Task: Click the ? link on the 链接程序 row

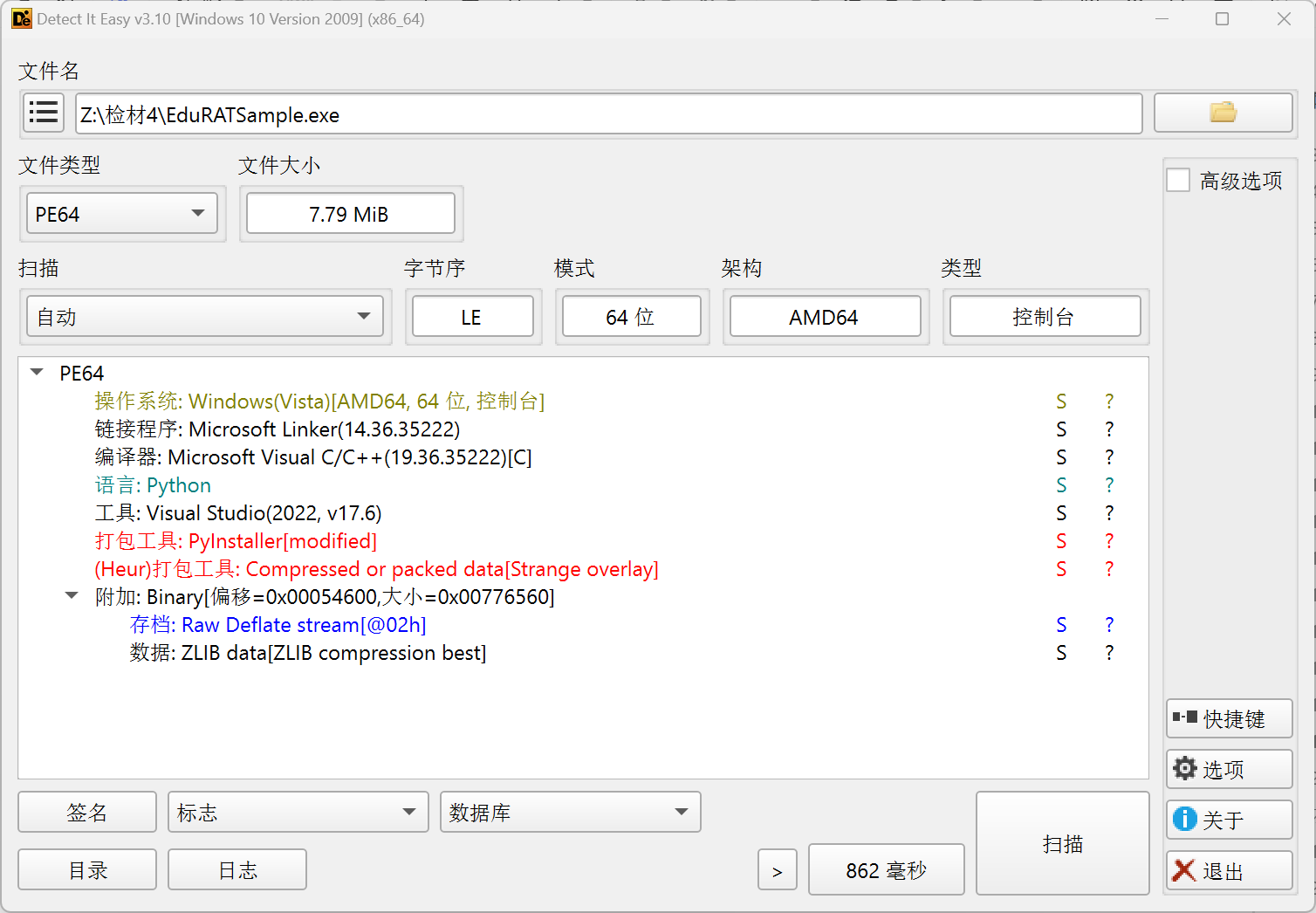Action: click(1109, 429)
